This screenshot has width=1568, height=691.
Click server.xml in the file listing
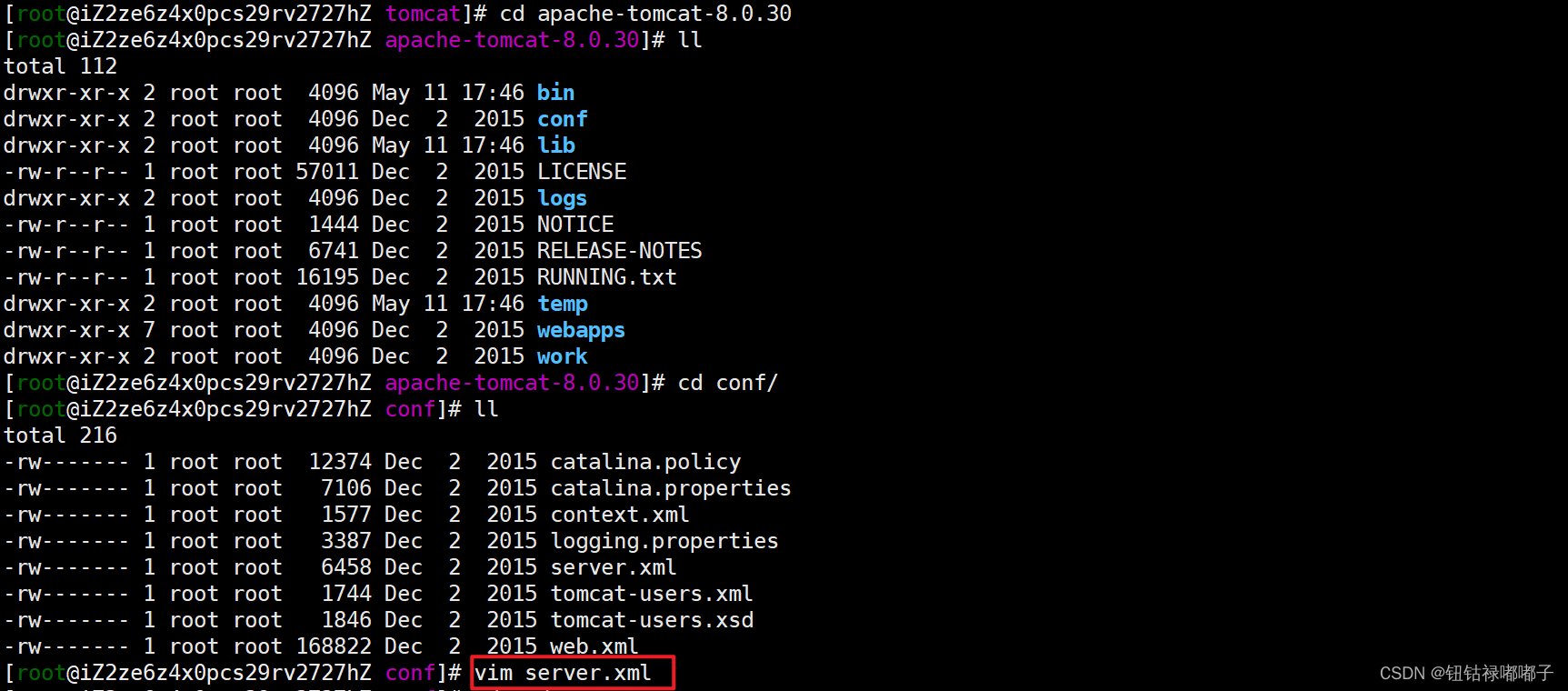pyautogui.click(x=614, y=567)
